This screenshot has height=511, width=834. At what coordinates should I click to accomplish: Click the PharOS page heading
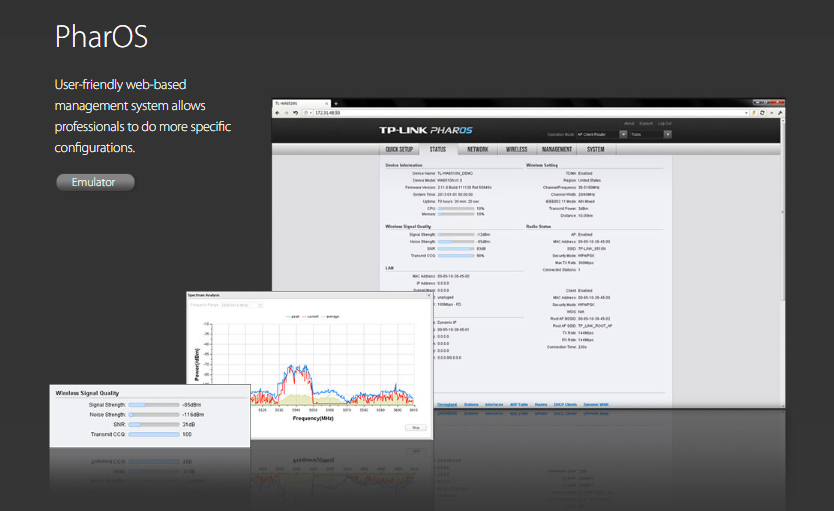coord(101,37)
